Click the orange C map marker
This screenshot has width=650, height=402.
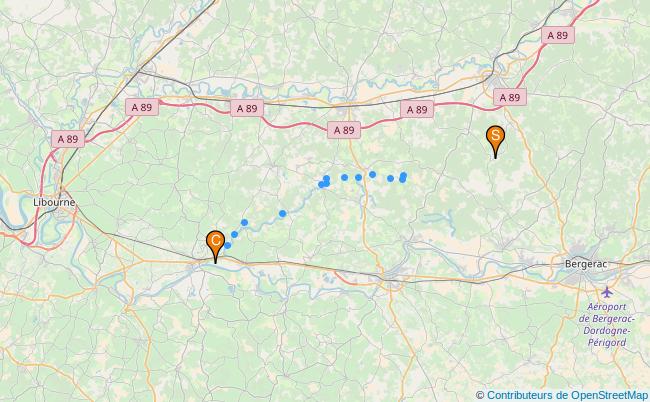(x=216, y=246)
